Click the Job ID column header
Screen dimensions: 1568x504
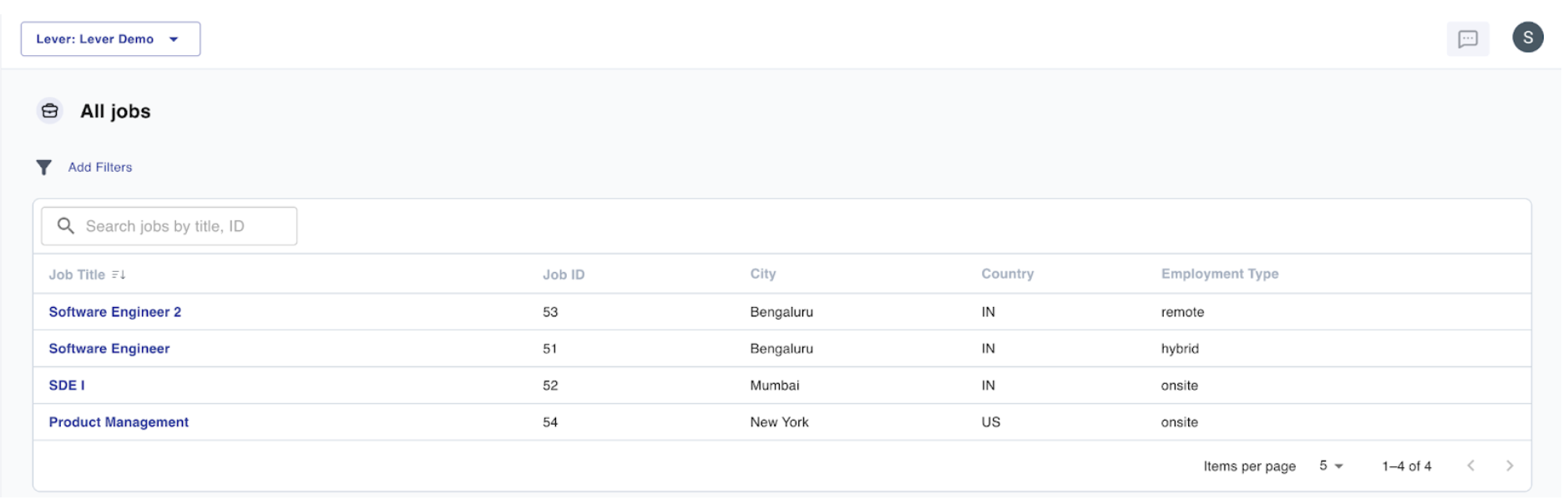(564, 275)
